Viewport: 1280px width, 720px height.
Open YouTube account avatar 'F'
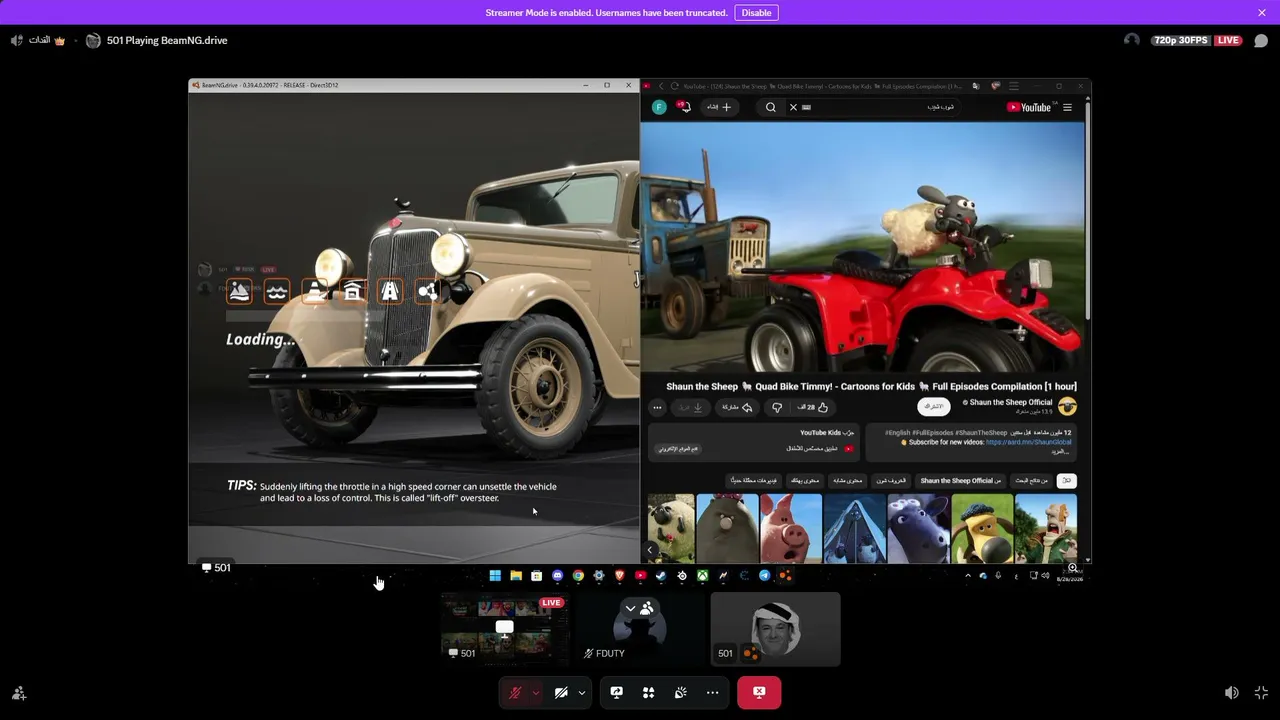659,107
